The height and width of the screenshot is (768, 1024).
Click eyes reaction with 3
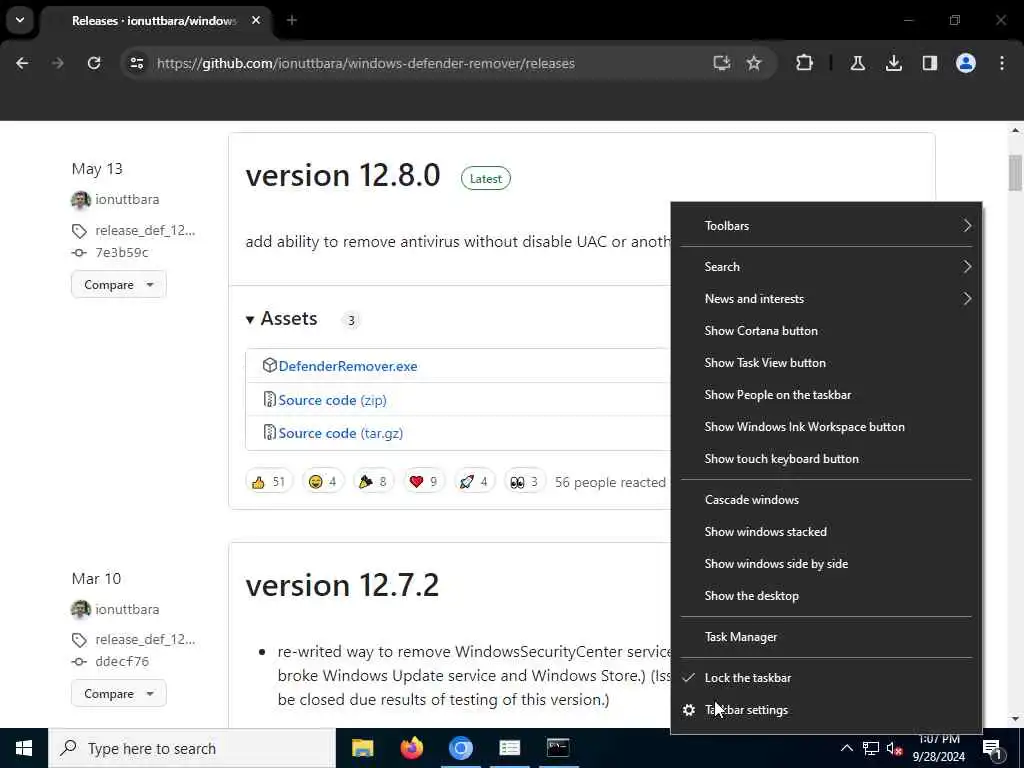524,482
